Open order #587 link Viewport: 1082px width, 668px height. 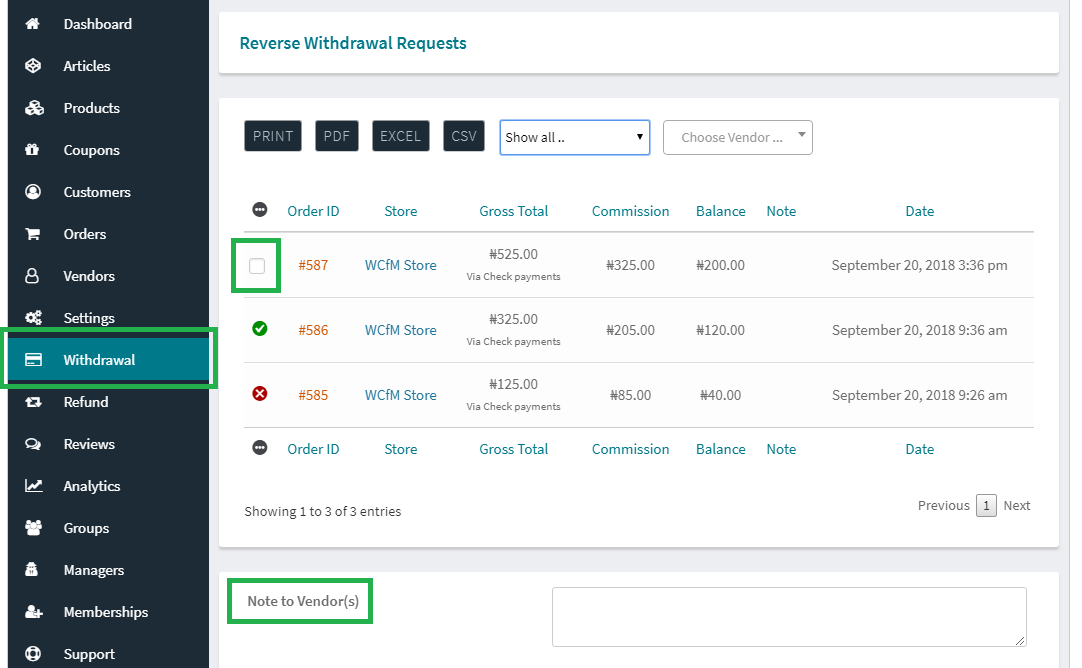click(x=313, y=265)
